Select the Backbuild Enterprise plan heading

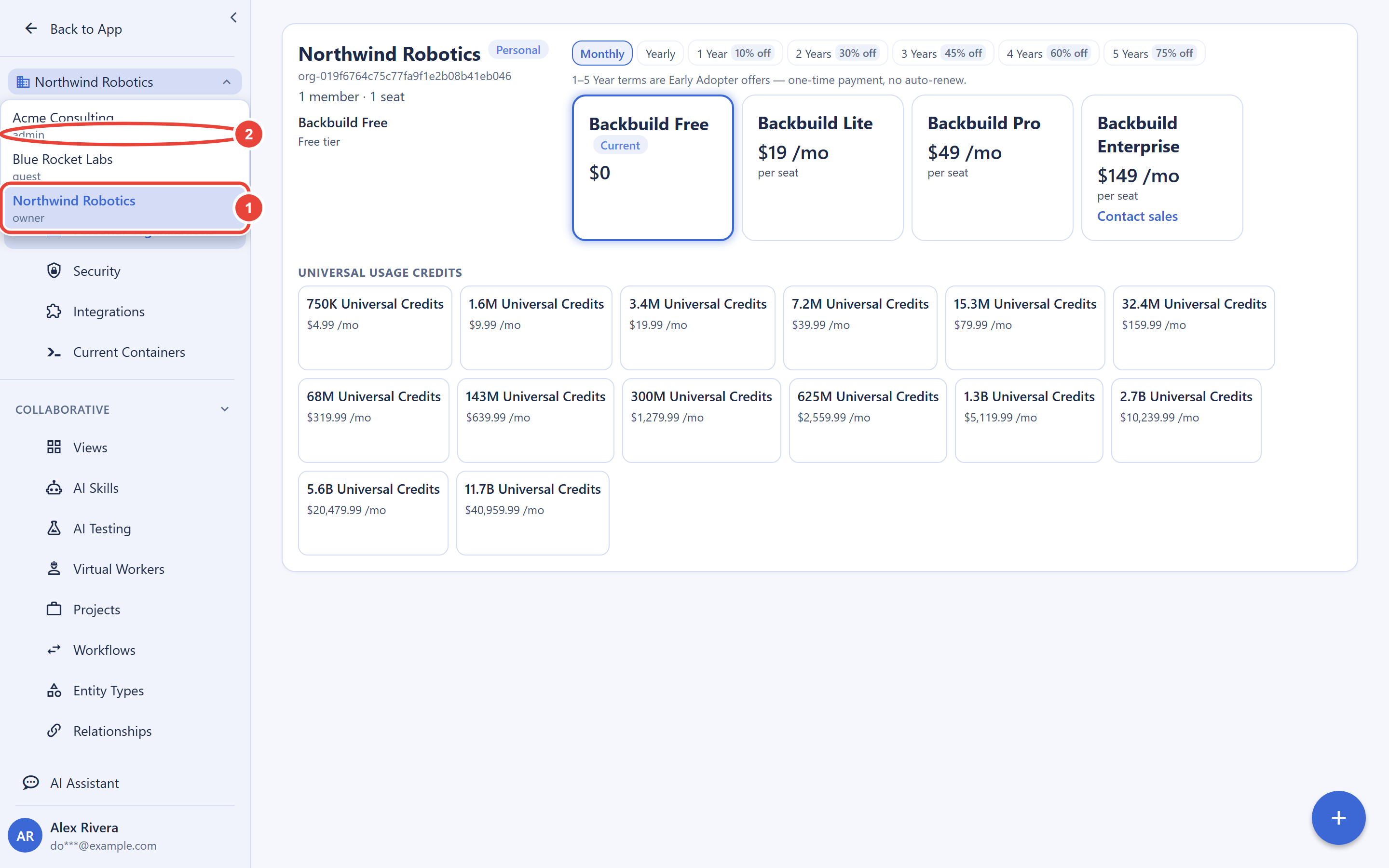coord(1138,135)
